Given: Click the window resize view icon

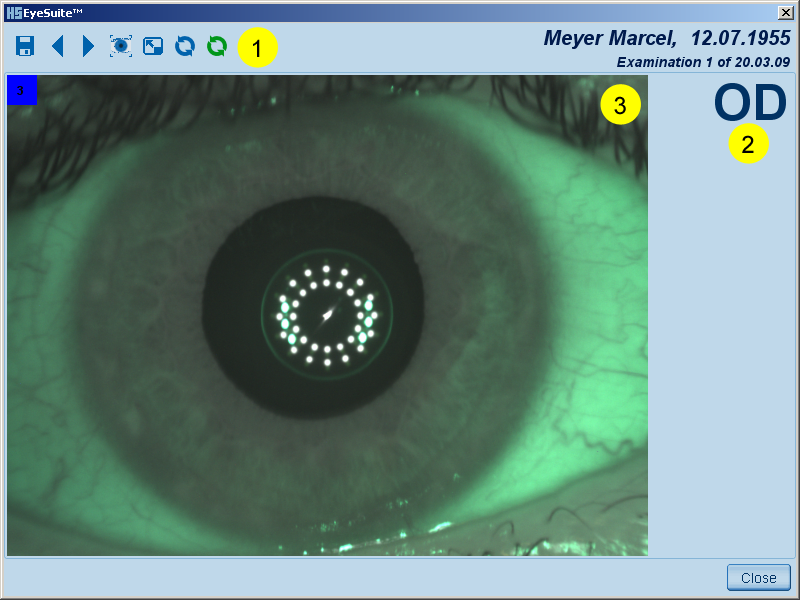Looking at the screenshot, I should [153, 46].
